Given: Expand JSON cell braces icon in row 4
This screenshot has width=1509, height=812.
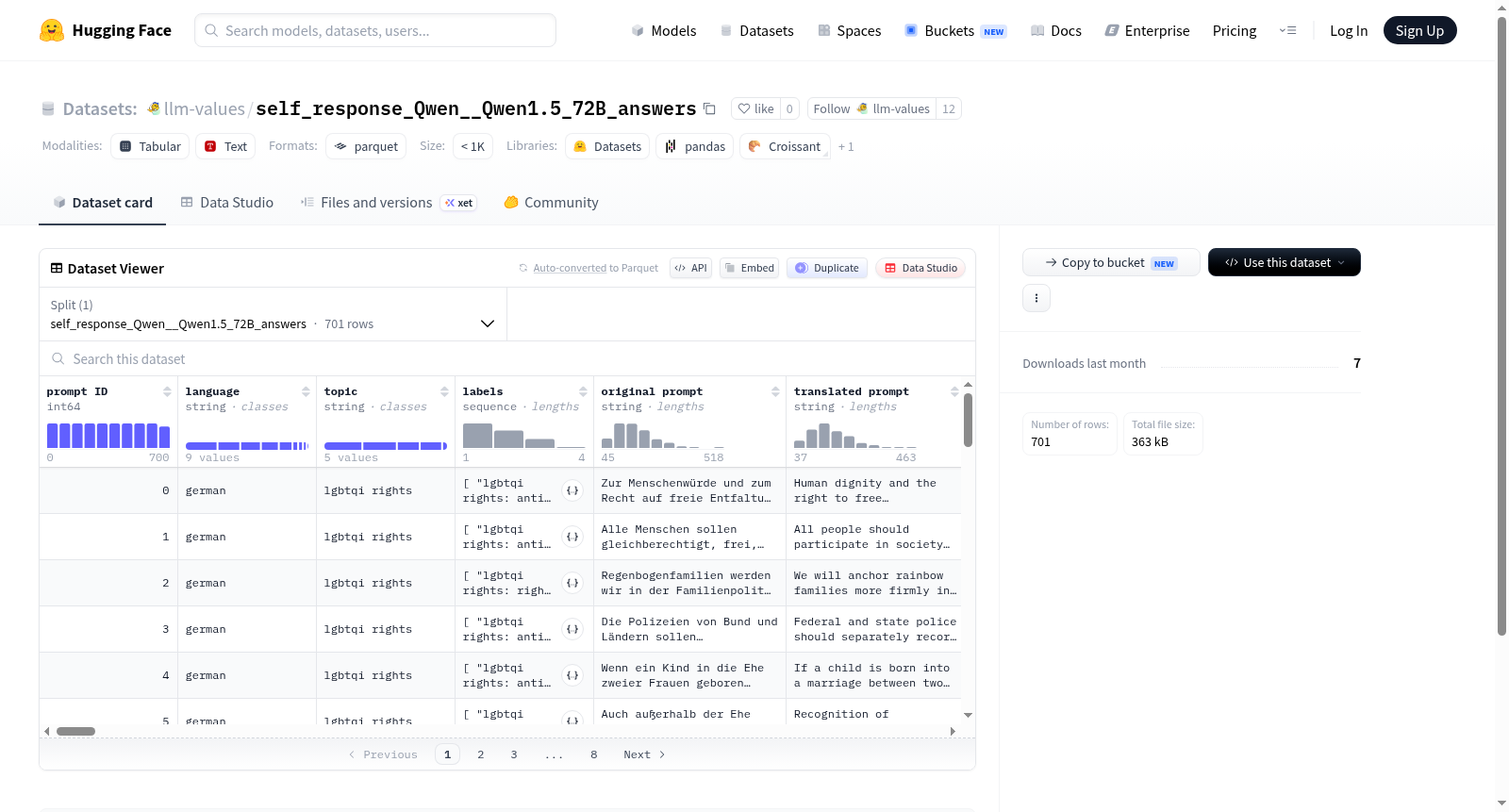Looking at the screenshot, I should (572, 675).
